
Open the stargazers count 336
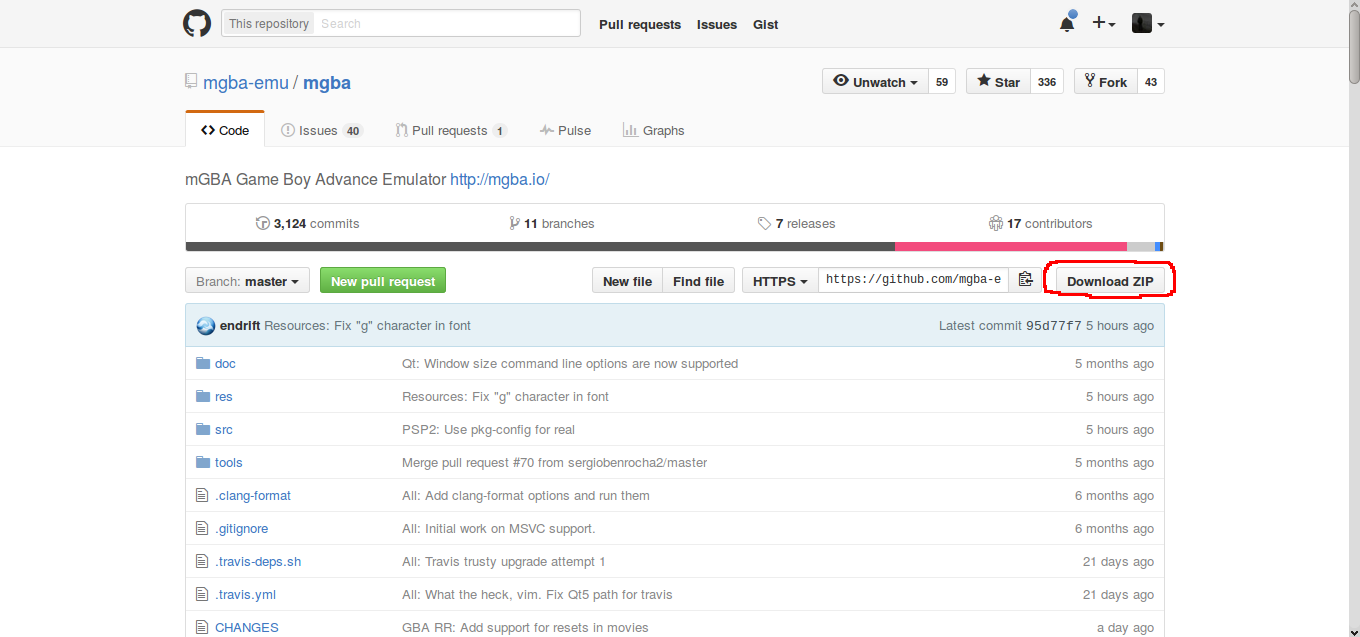pyautogui.click(x=1047, y=82)
